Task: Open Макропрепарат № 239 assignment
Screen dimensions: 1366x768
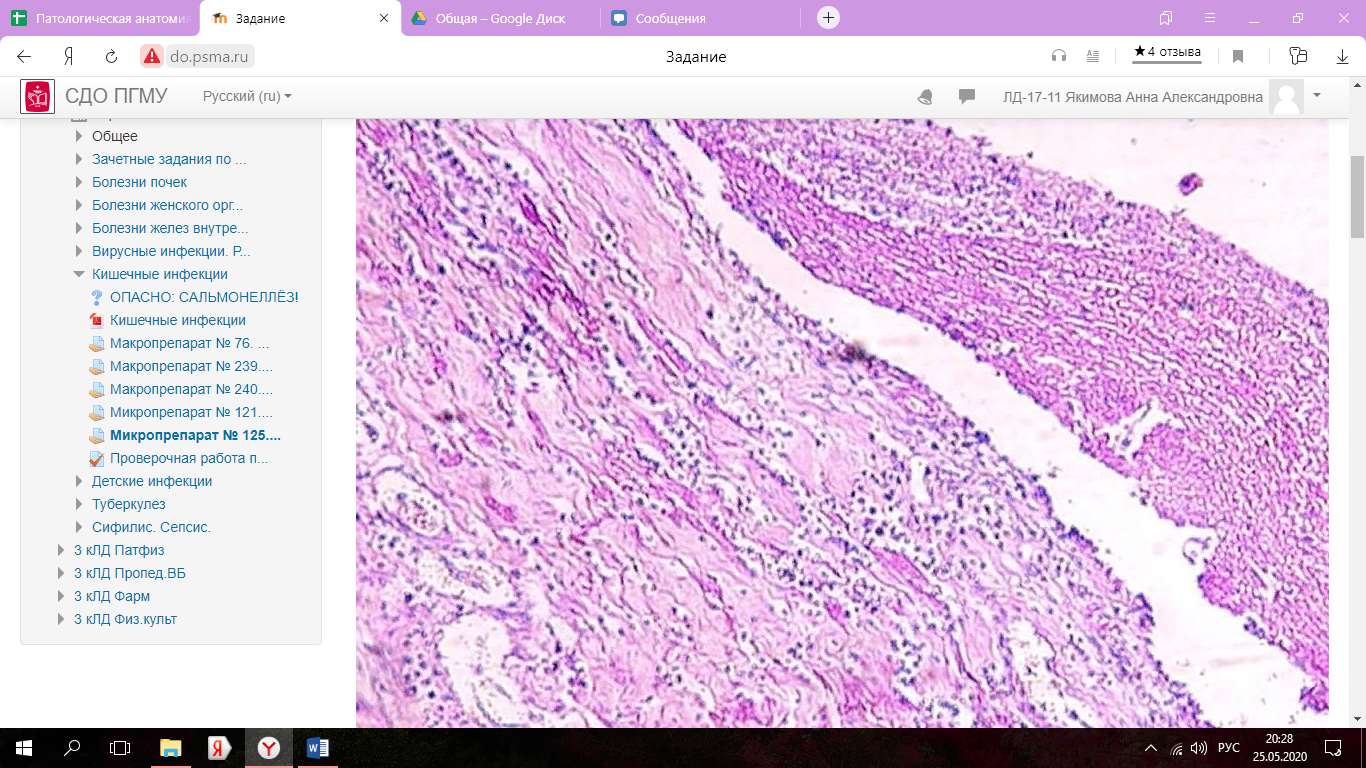Action: (x=191, y=366)
